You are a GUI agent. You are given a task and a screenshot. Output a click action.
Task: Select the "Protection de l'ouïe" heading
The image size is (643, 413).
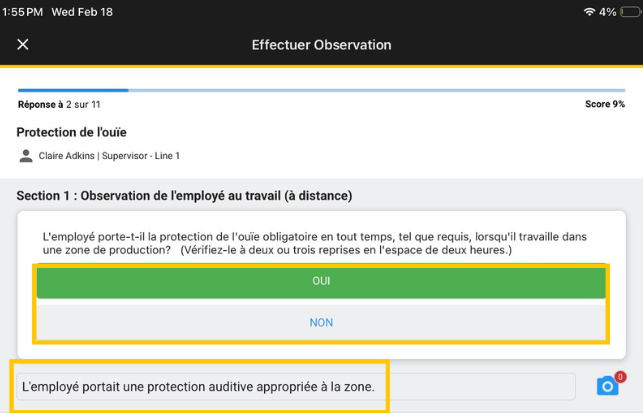tap(71, 132)
